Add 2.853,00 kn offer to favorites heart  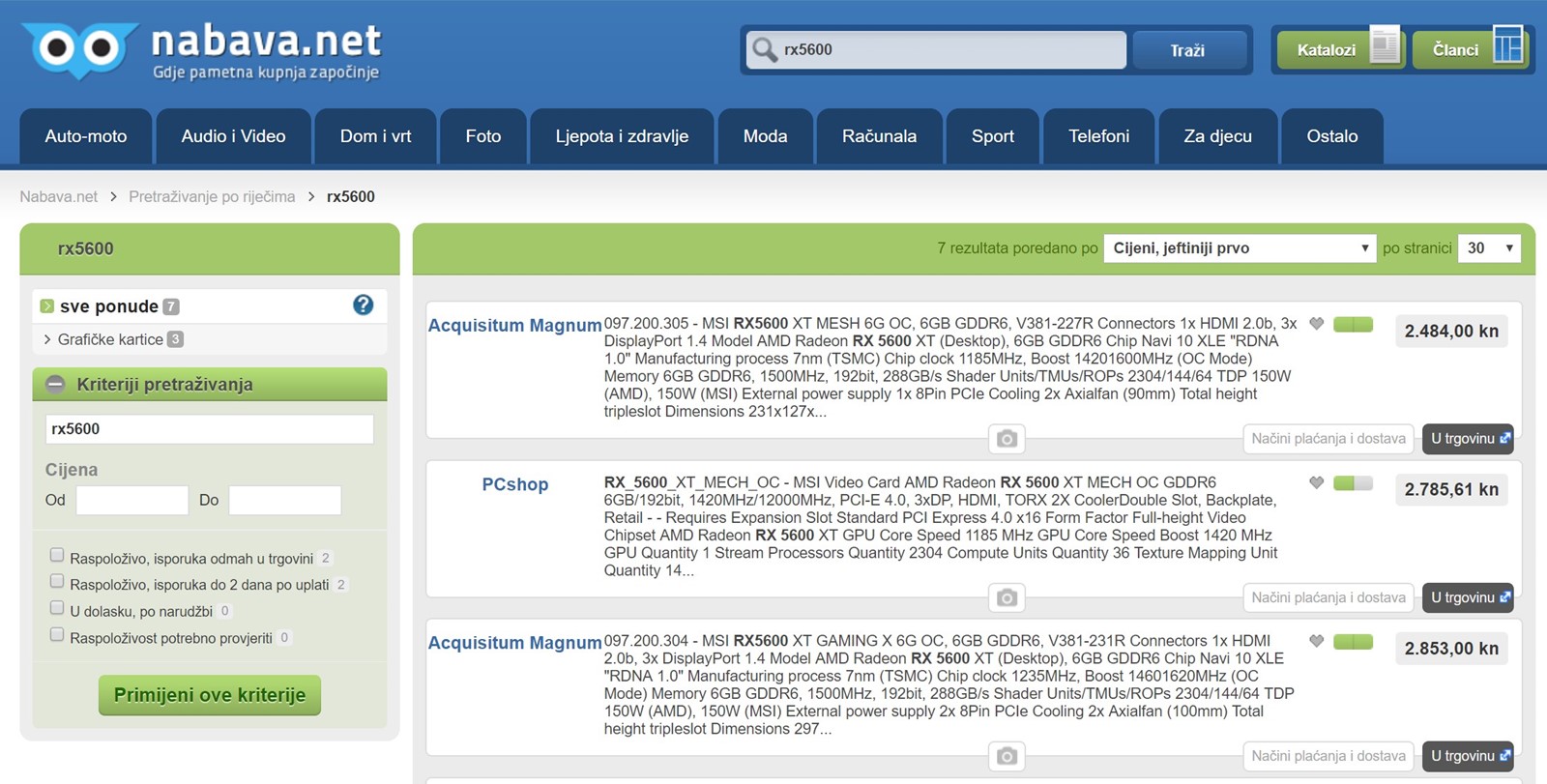(1316, 641)
